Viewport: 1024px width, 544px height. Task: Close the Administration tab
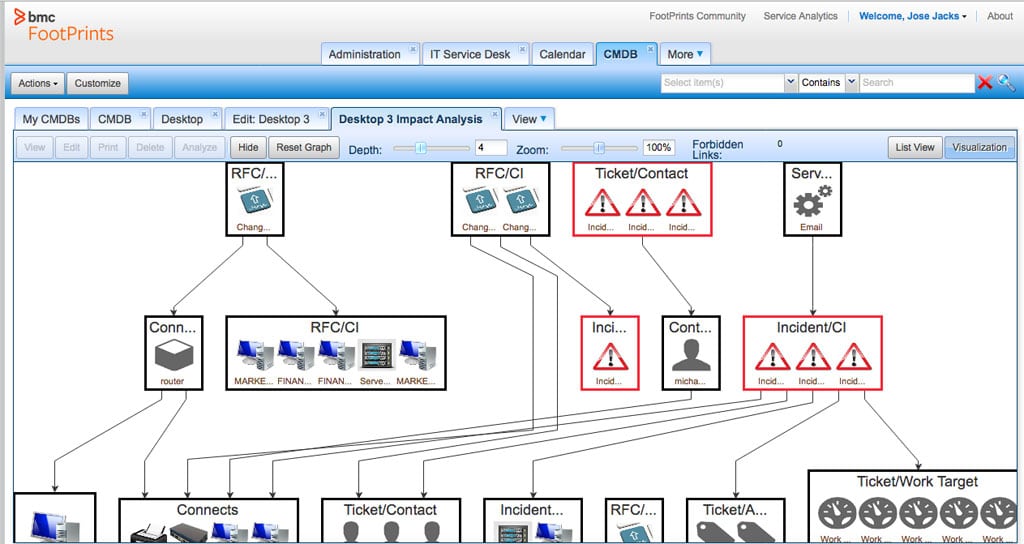click(413, 48)
